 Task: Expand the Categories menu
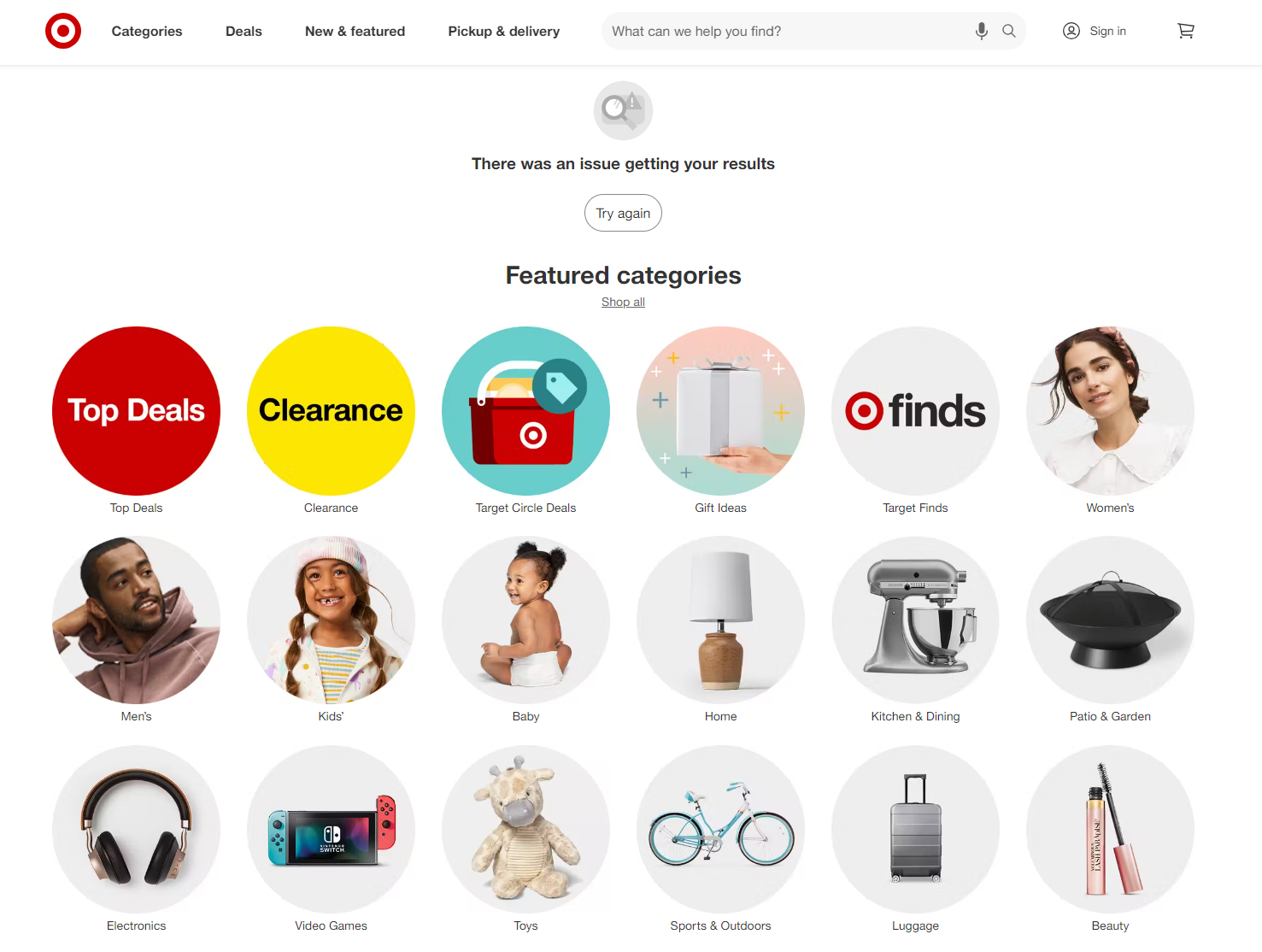(x=147, y=31)
